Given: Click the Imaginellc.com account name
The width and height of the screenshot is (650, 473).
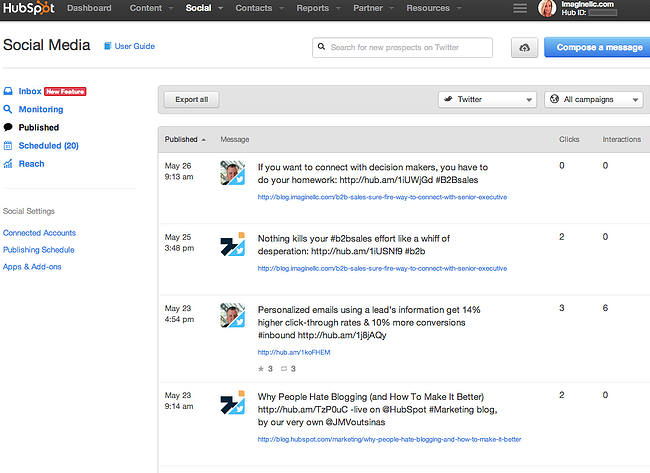Looking at the screenshot, I should 587,4.
